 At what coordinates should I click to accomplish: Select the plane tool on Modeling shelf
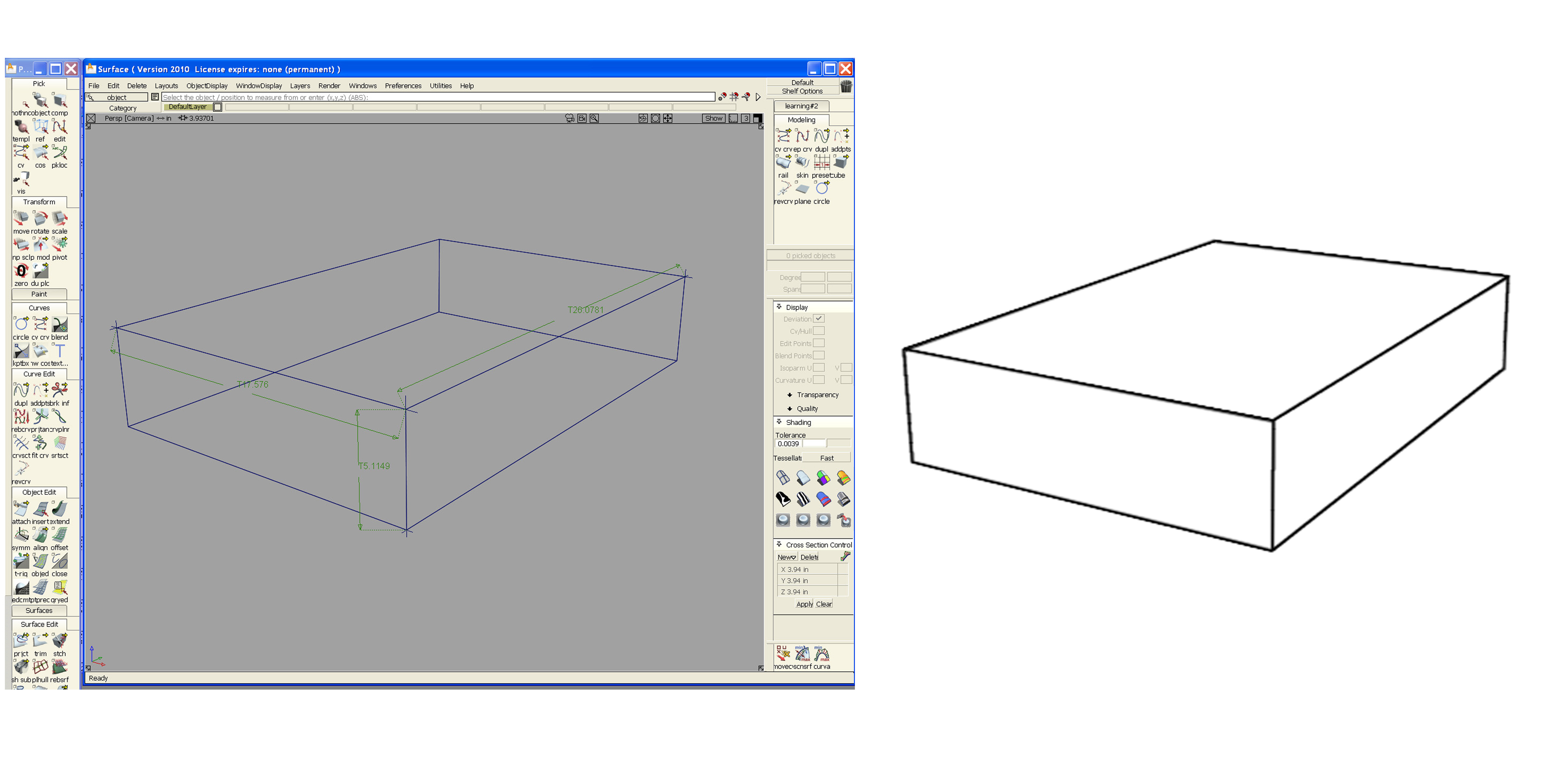click(802, 189)
